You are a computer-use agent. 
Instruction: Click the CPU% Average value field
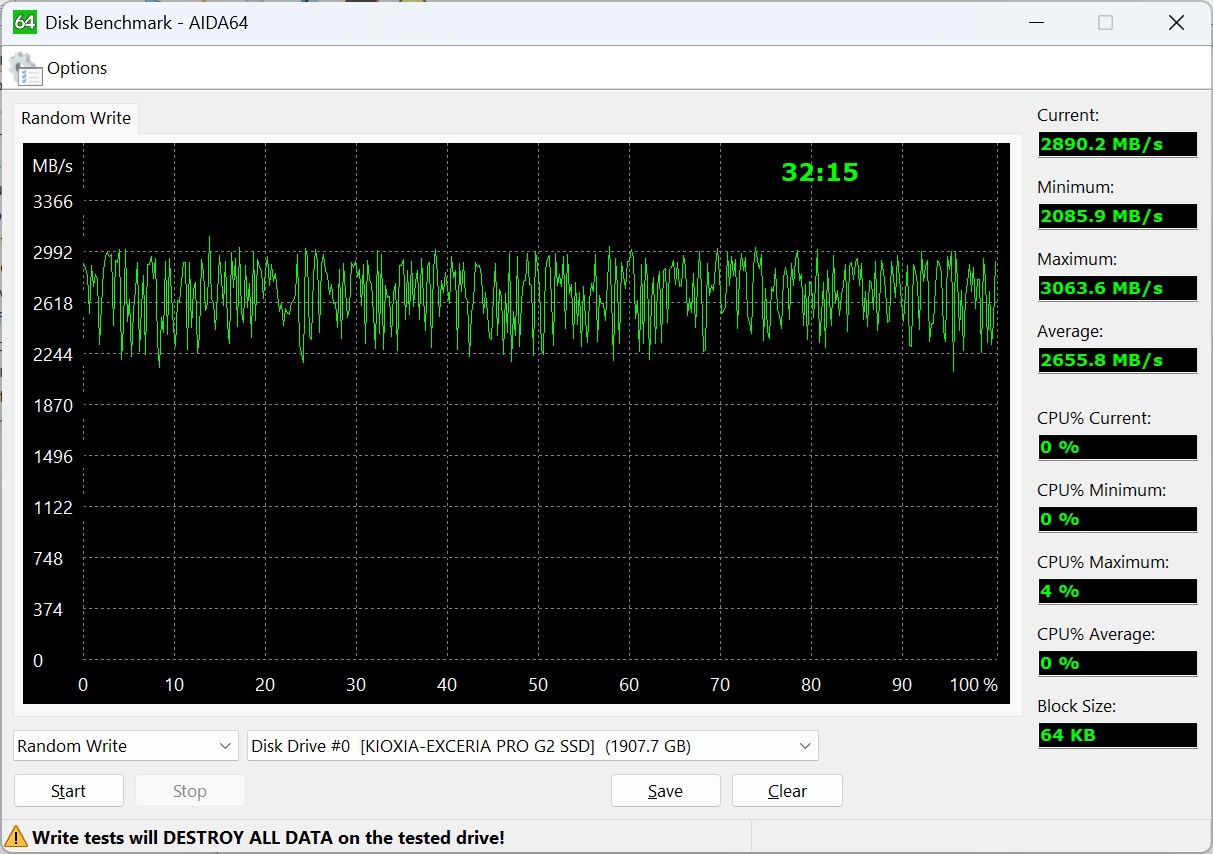(x=1117, y=663)
